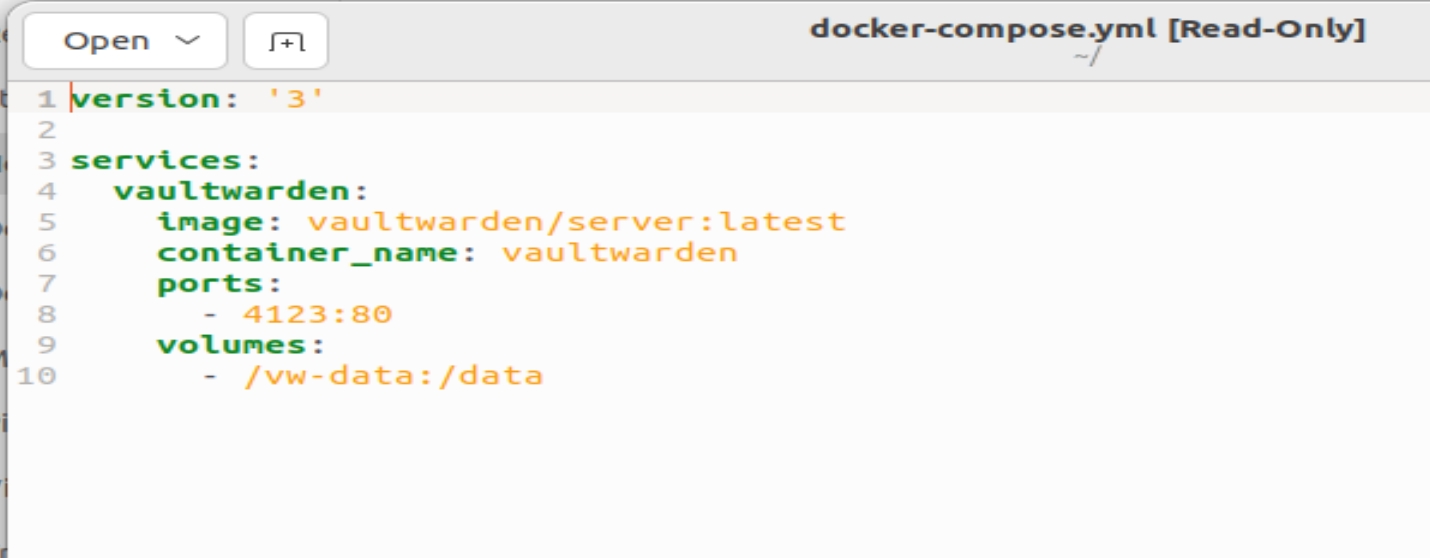
Task: Click the docker-compose.yml [Read-Only] title
Action: [1087, 29]
